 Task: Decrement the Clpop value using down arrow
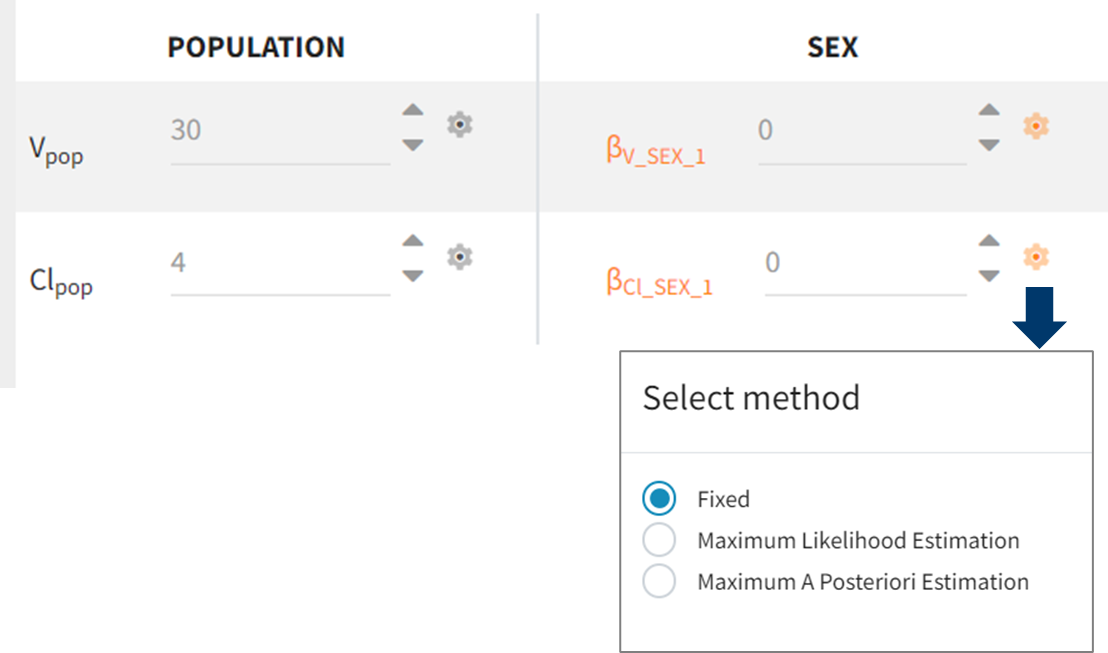click(413, 276)
